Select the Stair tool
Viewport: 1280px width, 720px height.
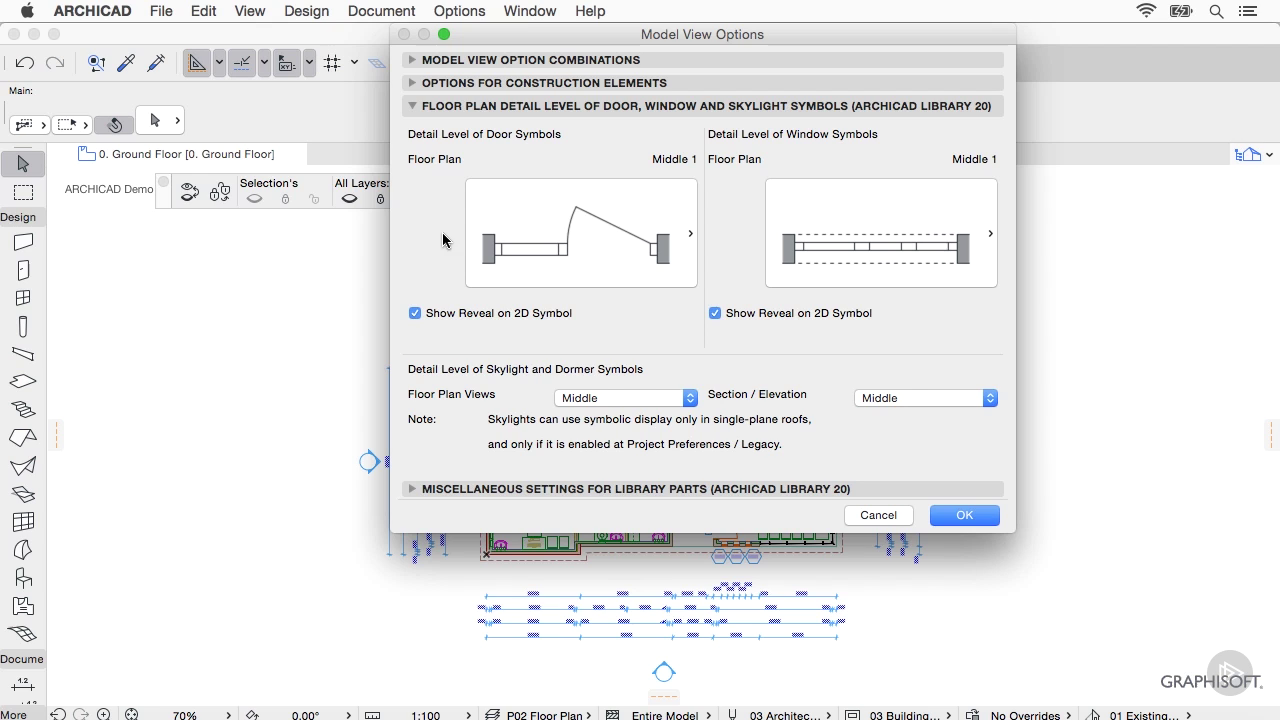pyautogui.click(x=23, y=410)
